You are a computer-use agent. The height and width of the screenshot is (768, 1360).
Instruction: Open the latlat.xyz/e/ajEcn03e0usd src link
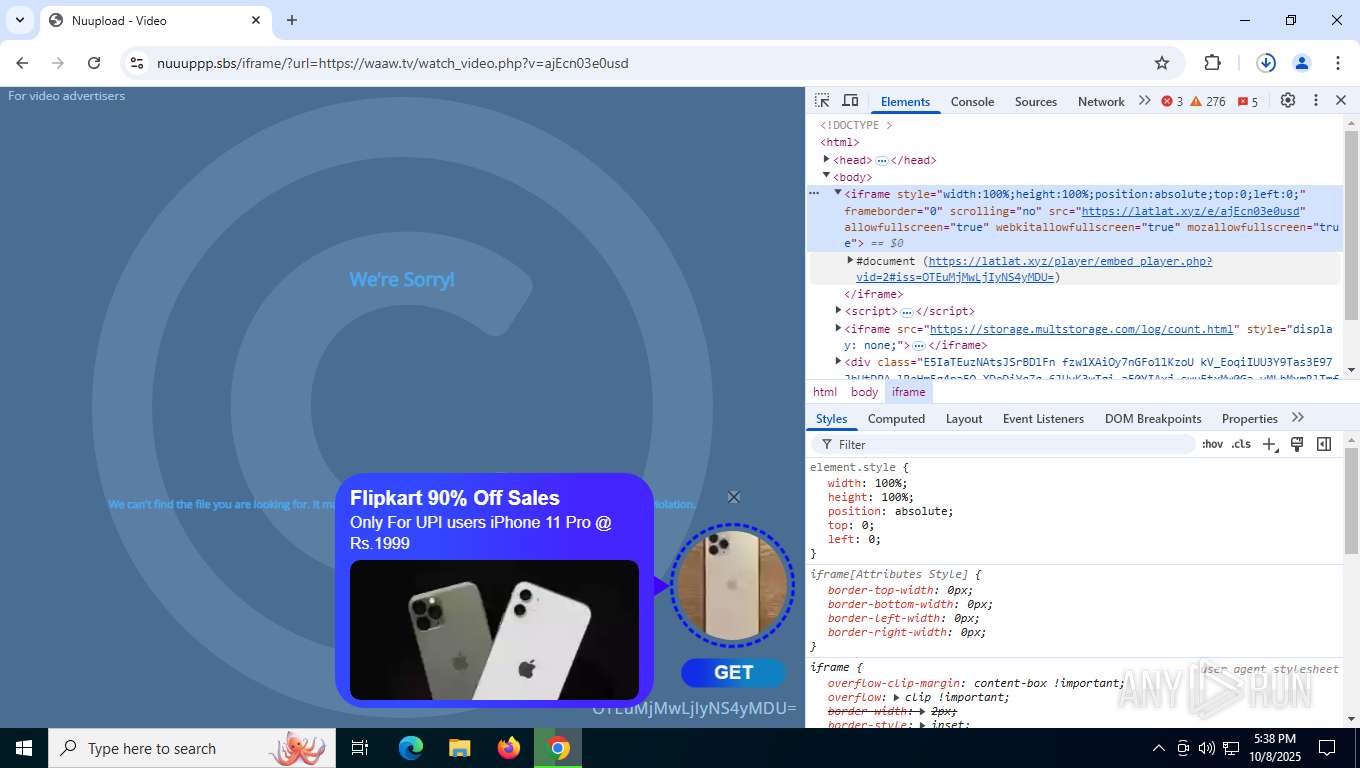(x=1190, y=211)
